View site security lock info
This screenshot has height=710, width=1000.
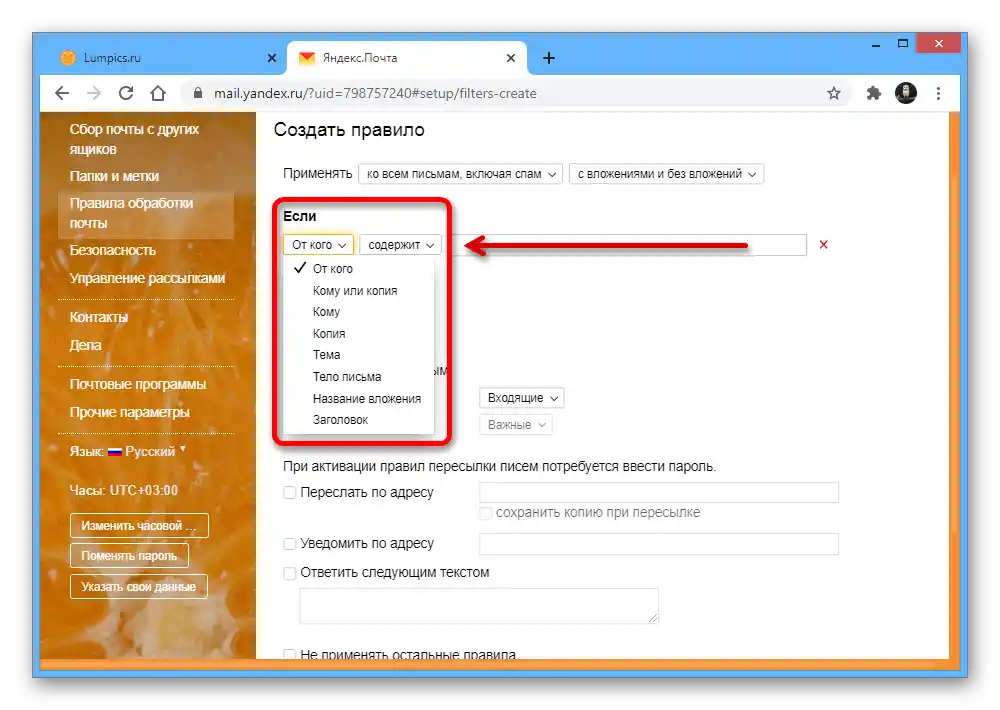(198, 93)
